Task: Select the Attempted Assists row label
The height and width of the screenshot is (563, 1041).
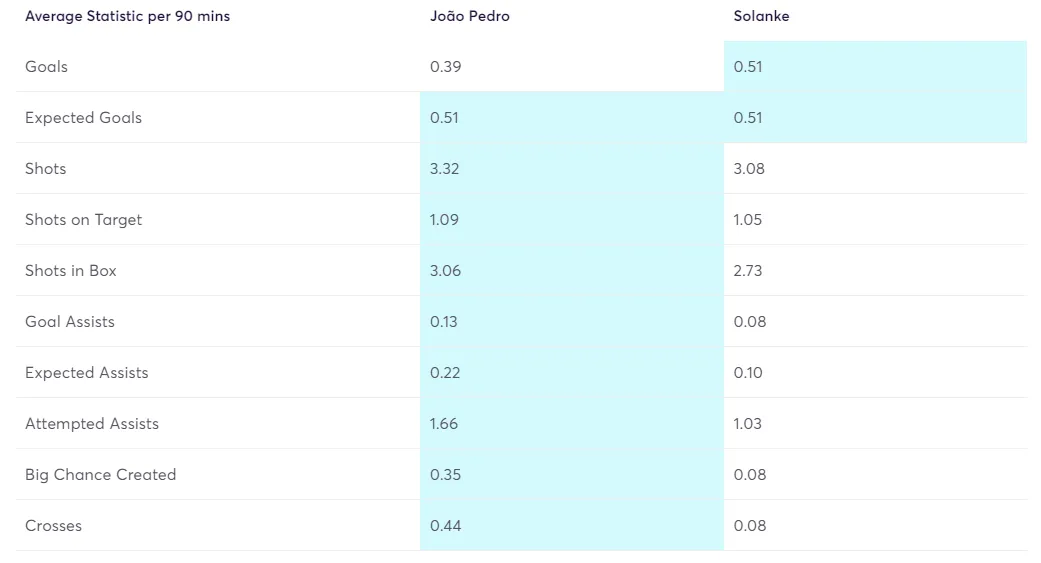Action: tap(92, 424)
